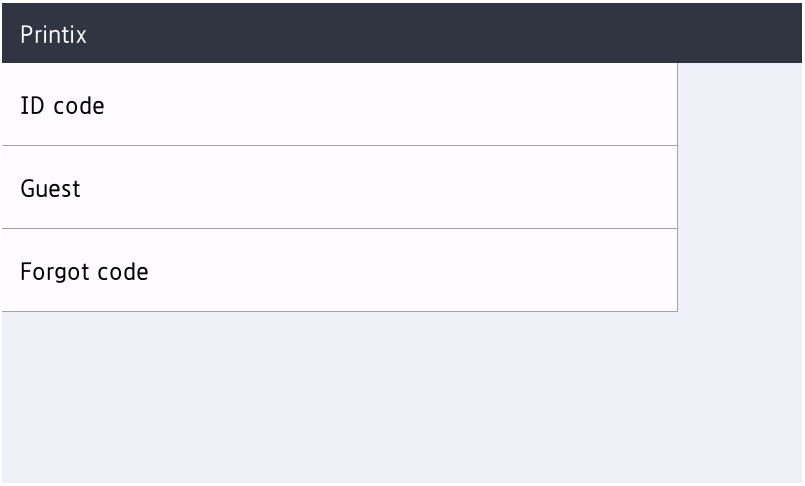Tap the ID code list row
This screenshot has width=805, height=486.
coord(338,105)
